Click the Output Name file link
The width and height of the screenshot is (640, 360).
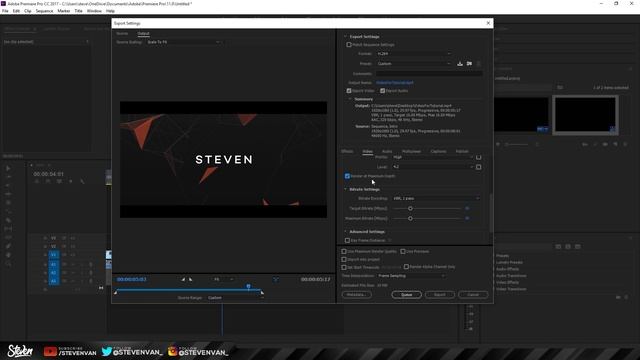point(395,82)
